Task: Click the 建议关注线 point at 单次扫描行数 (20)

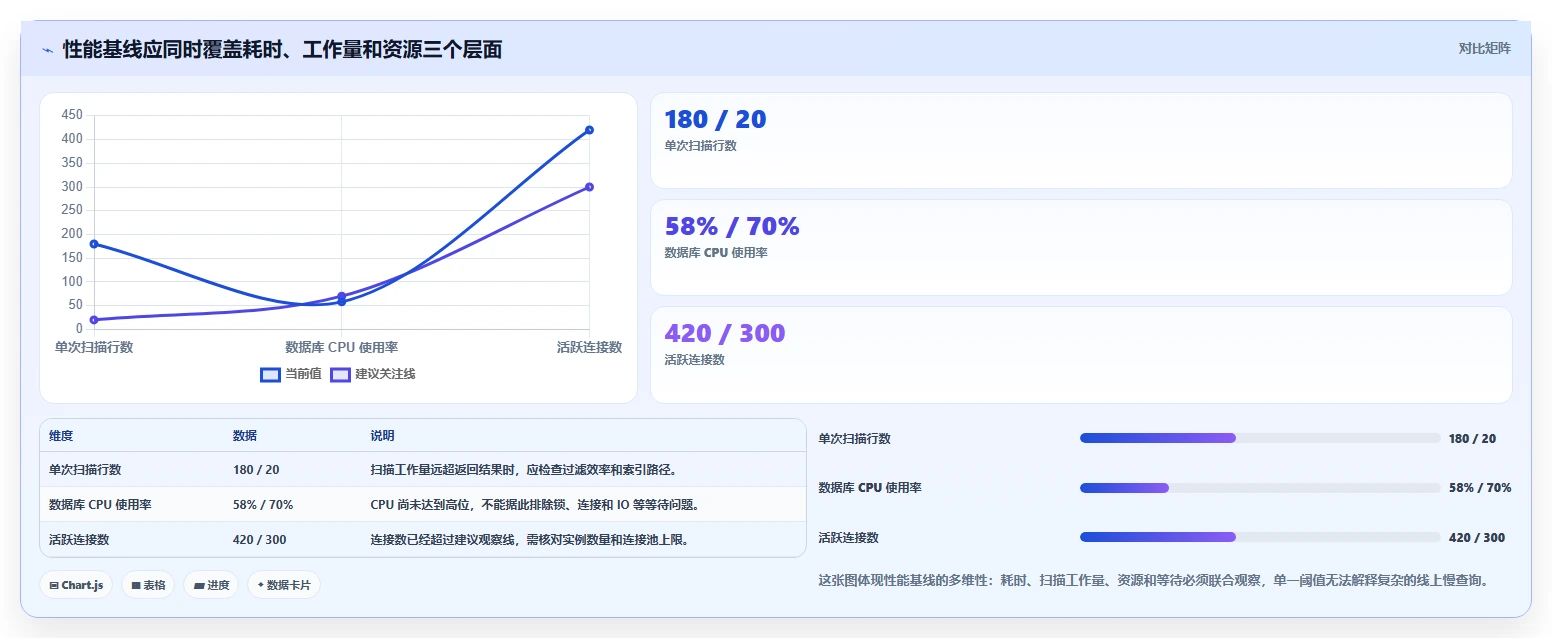Action: pyautogui.click(x=94, y=320)
